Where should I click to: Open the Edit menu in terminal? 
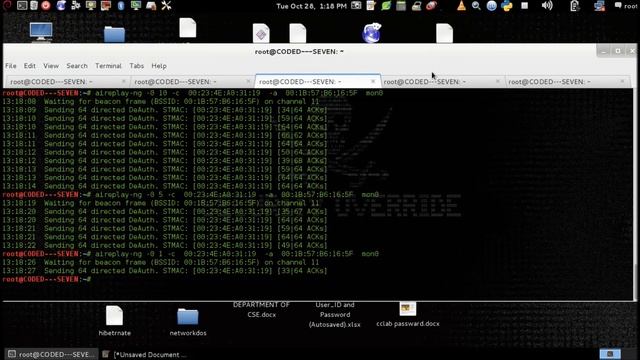click(x=29, y=66)
